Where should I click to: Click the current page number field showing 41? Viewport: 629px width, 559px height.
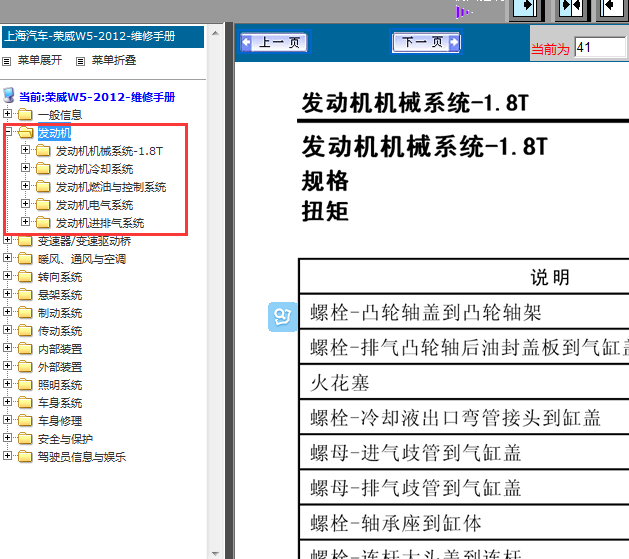pyautogui.click(x=600, y=48)
